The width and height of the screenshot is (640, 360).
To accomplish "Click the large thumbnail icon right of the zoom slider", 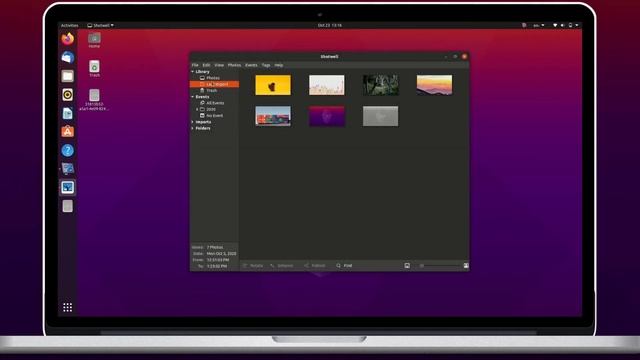I will pyautogui.click(x=466, y=266).
